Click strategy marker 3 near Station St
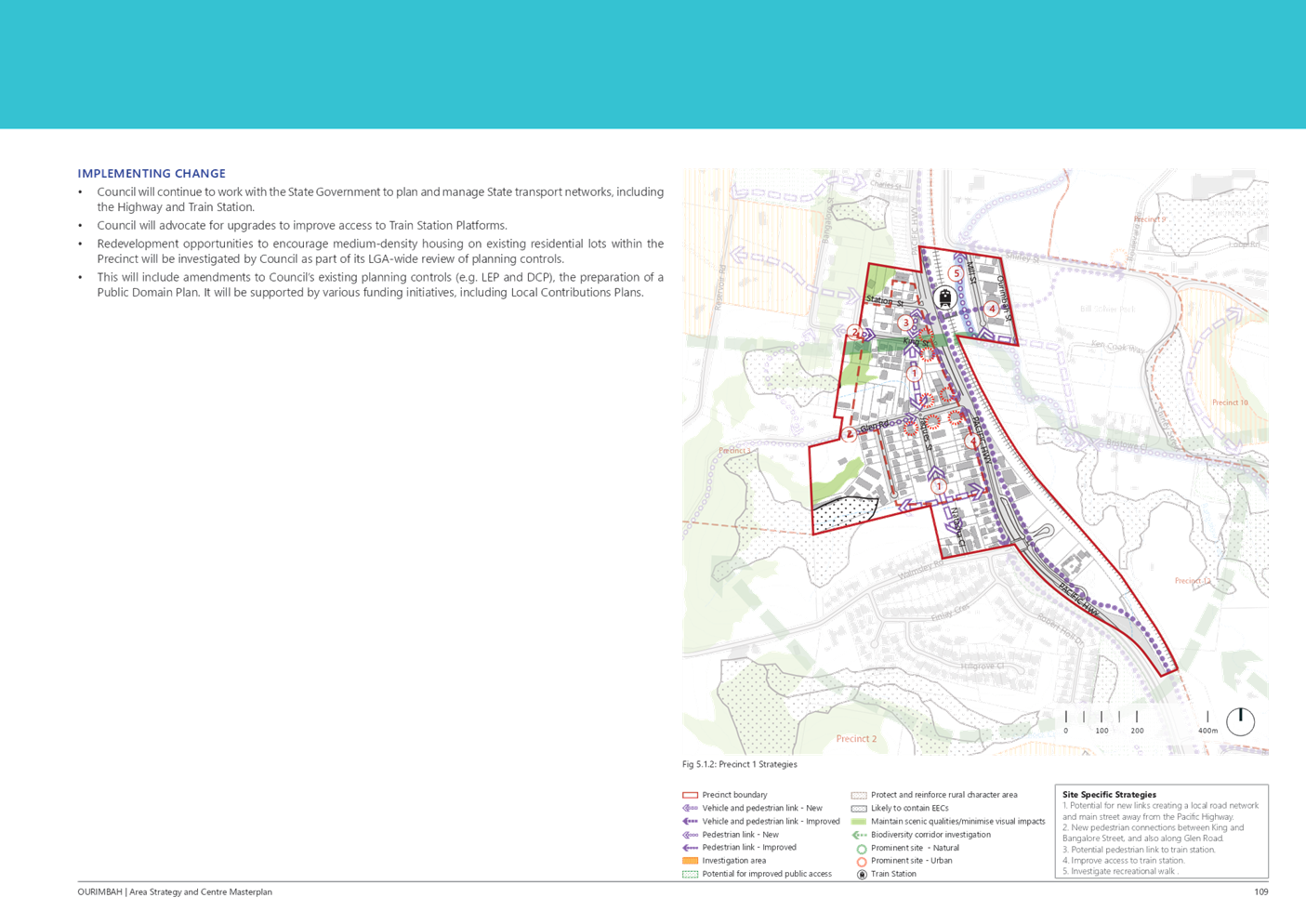1306x924 pixels. click(x=905, y=323)
